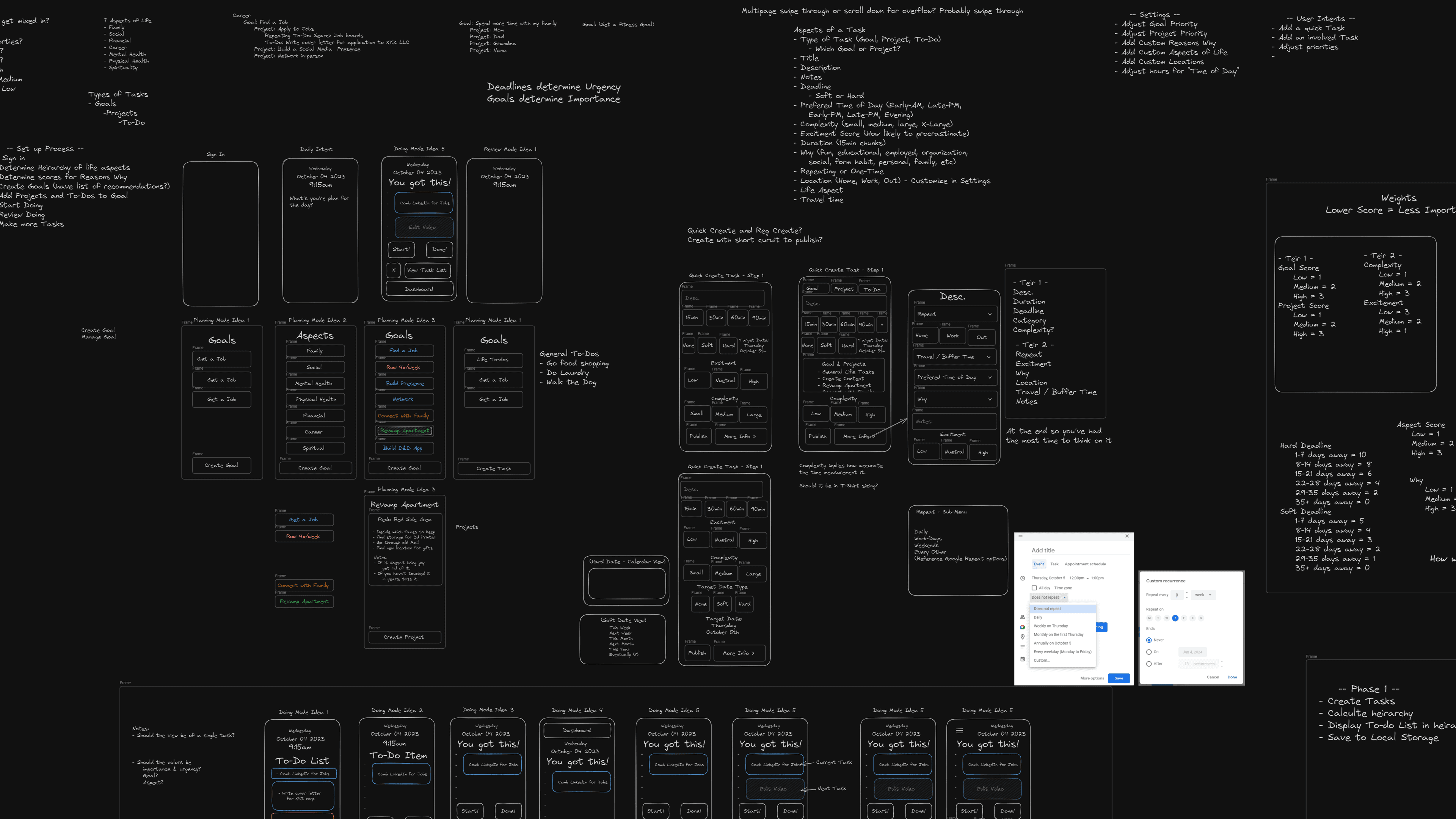The image size is (1456, 819).
Task: Choose Weekly on Thursday
Action: 1062,626
